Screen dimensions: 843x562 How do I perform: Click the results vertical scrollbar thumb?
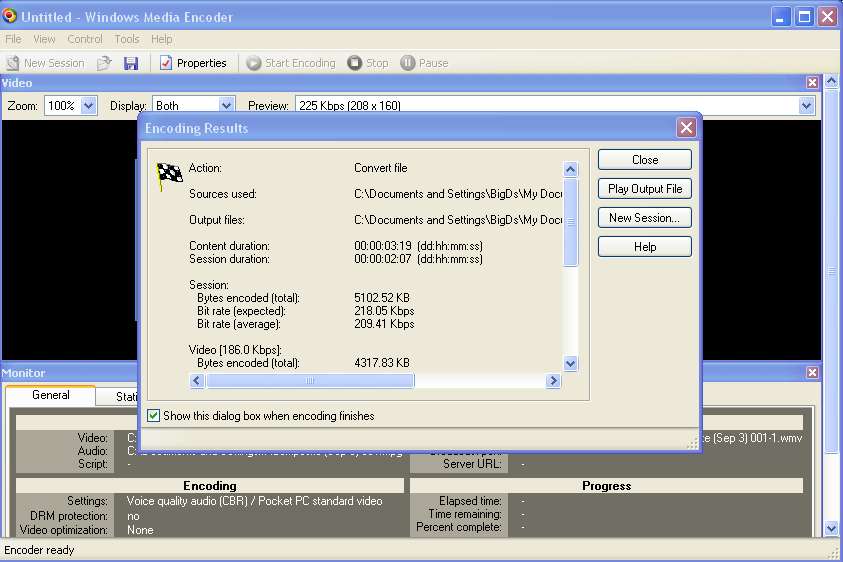coord(570,222)
